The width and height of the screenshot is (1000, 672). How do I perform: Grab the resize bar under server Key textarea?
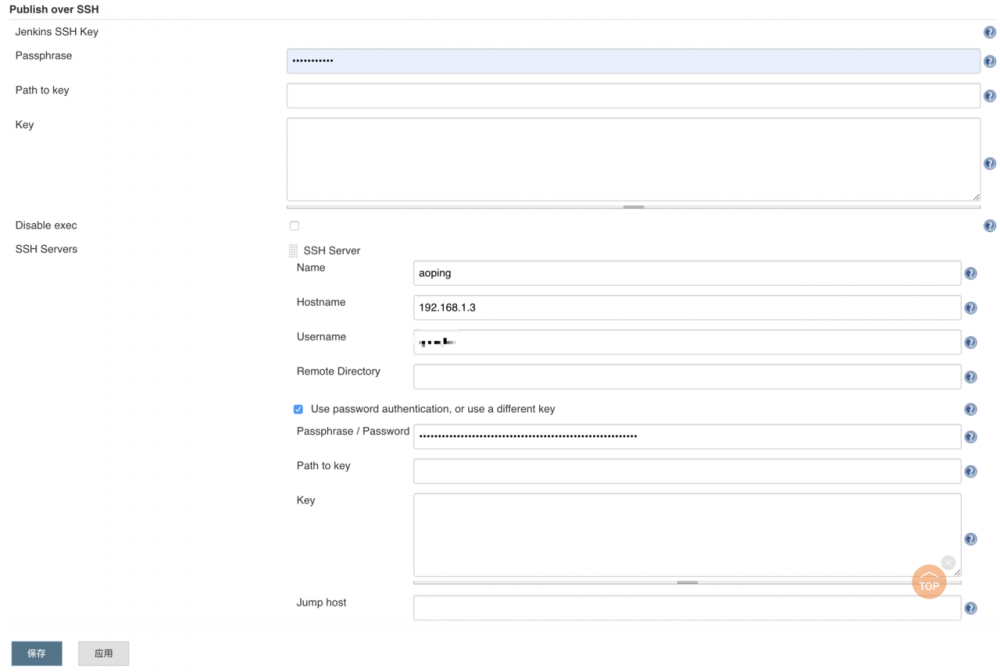point(687,582)
